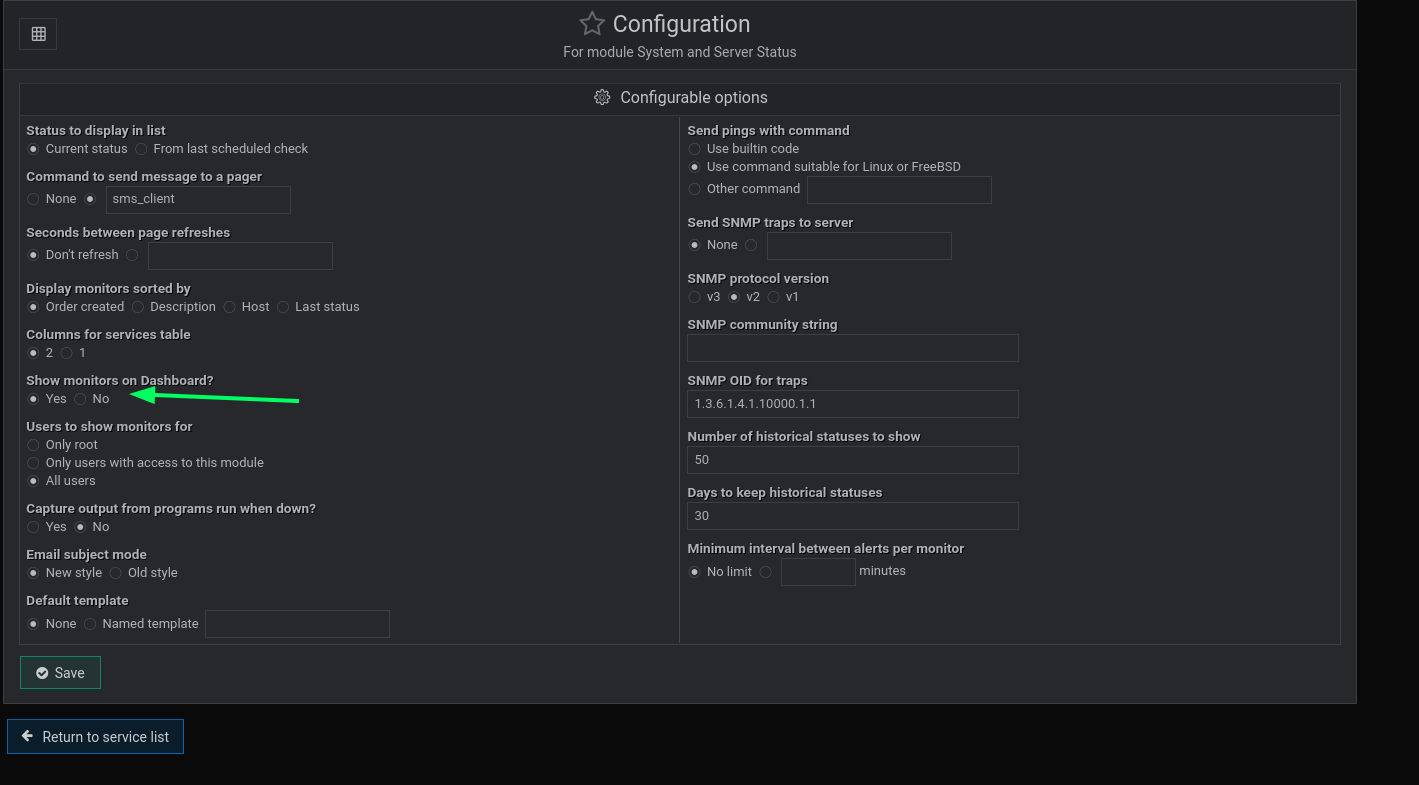
Task: Select 'From last scheduled check' radio
Action: coord(141,149)
